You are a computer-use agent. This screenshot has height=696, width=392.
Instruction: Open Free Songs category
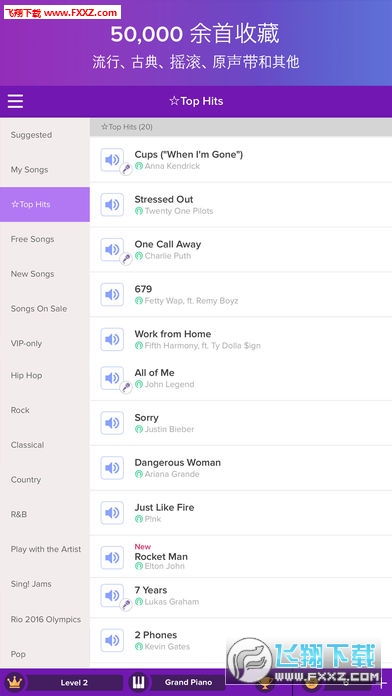pos(45,239)
